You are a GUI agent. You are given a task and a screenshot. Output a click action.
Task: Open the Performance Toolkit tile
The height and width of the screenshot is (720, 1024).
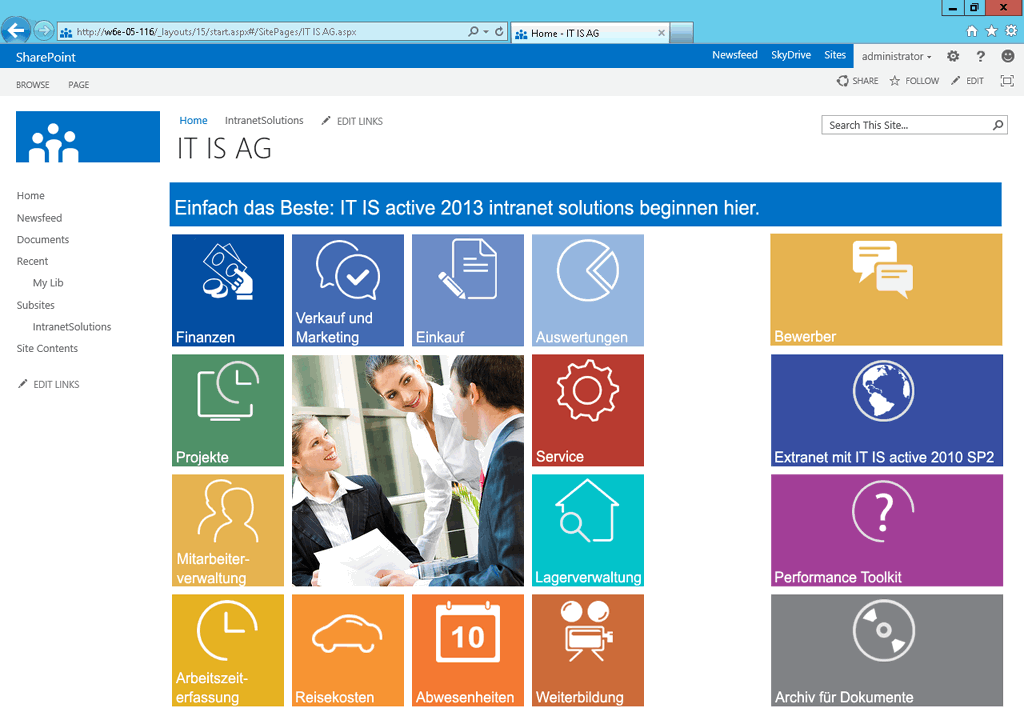[x=886, y=530]
